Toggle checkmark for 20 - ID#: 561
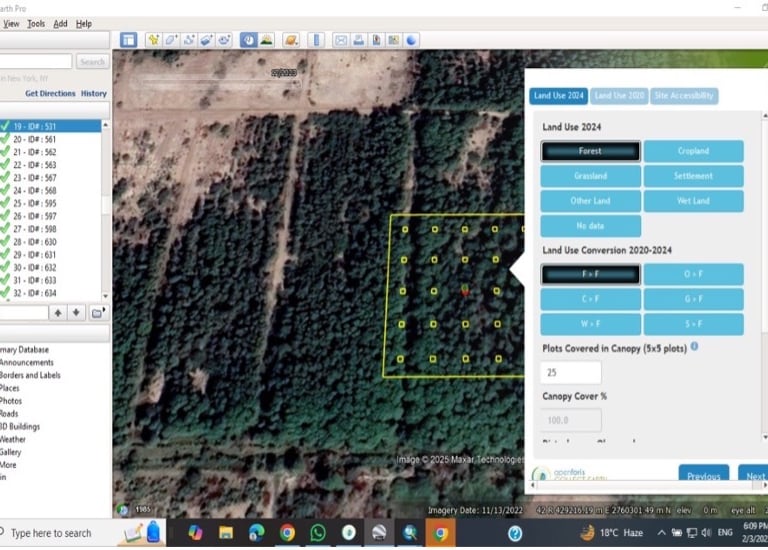The height and width of the screenshot is (550, 768). tap(5, 139)
